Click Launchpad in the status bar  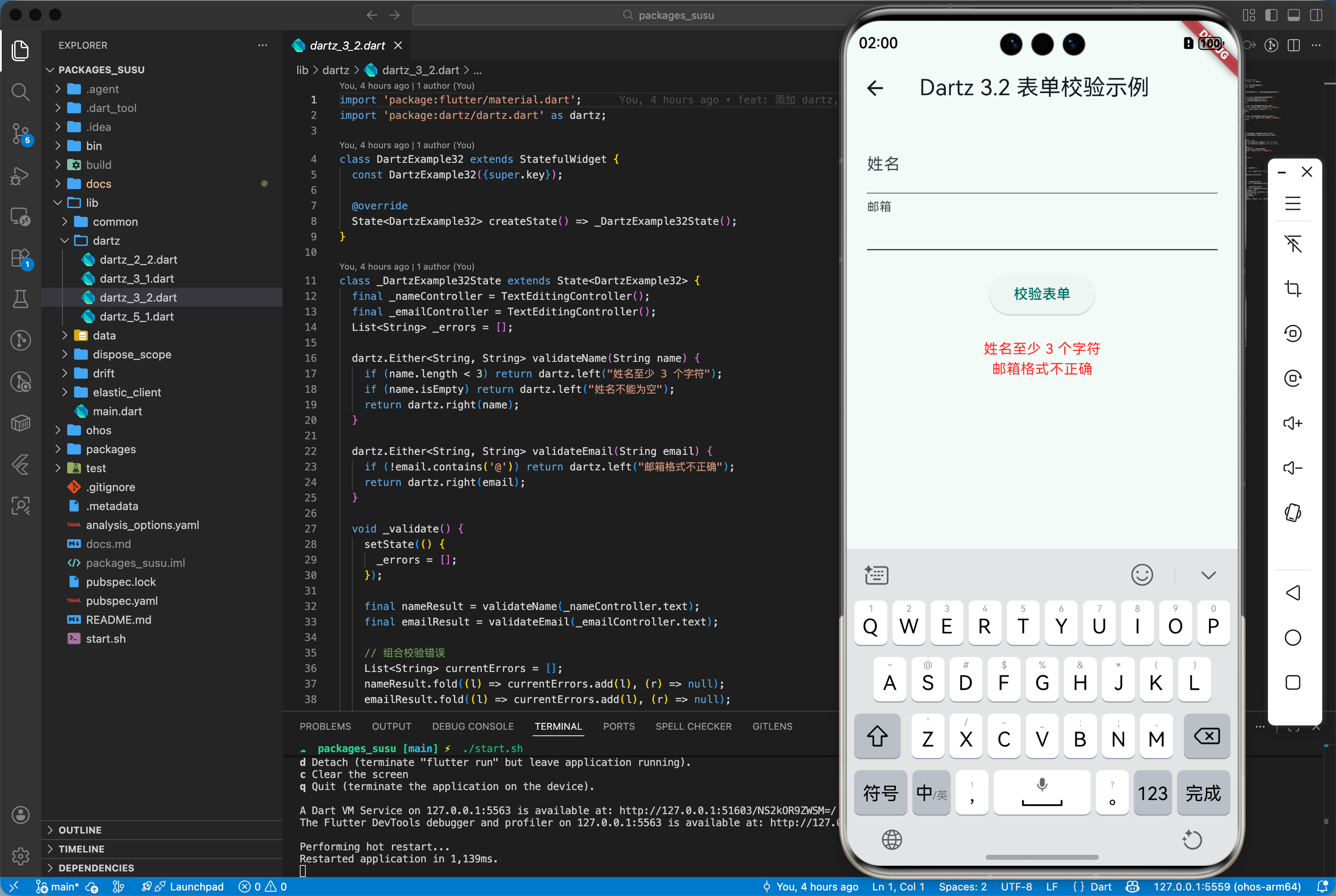(x=183, y=886)
